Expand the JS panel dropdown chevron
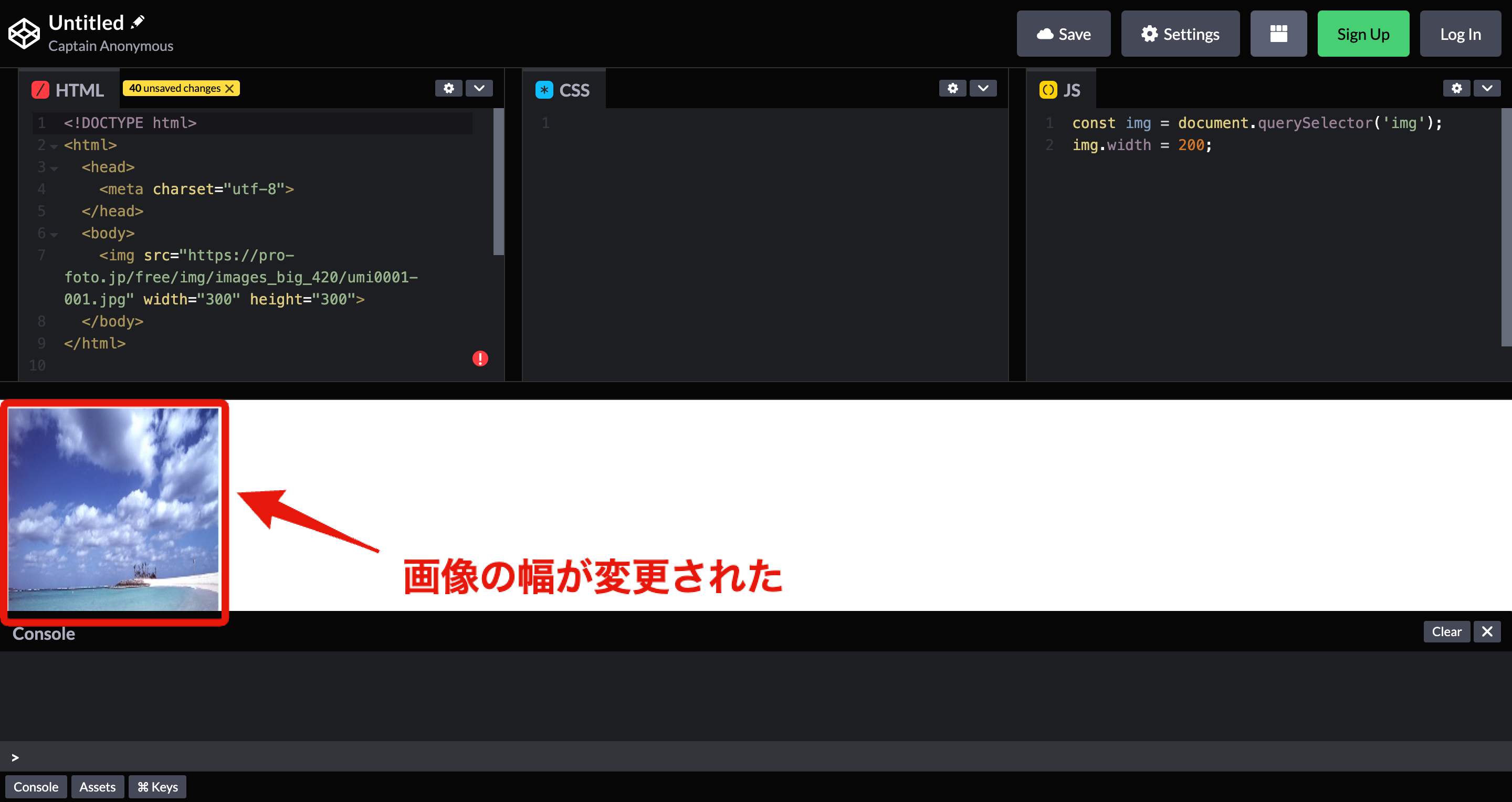The image size is (1512, 802). (1487, 88)
